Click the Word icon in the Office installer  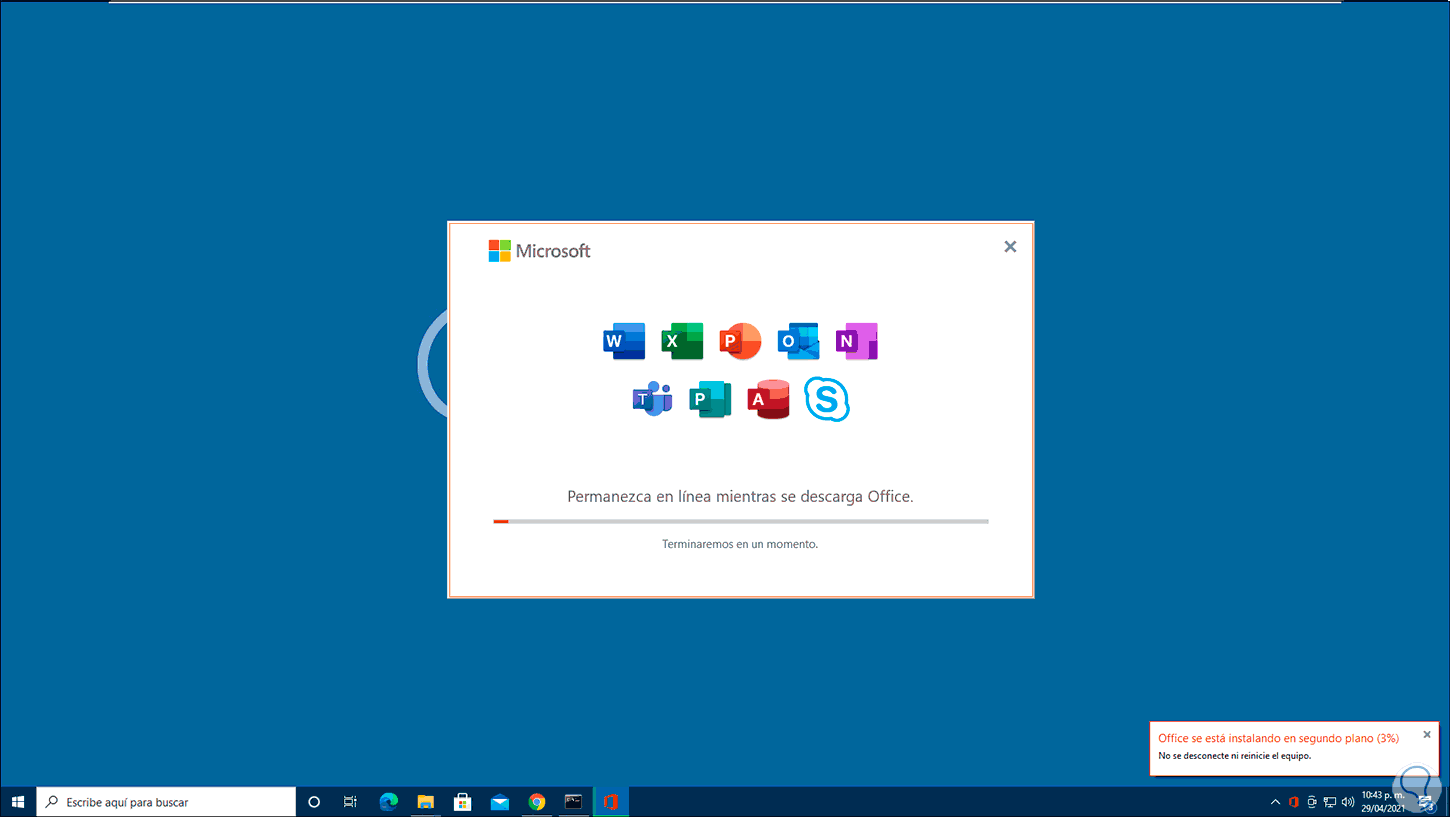click(x=624, y=341)
